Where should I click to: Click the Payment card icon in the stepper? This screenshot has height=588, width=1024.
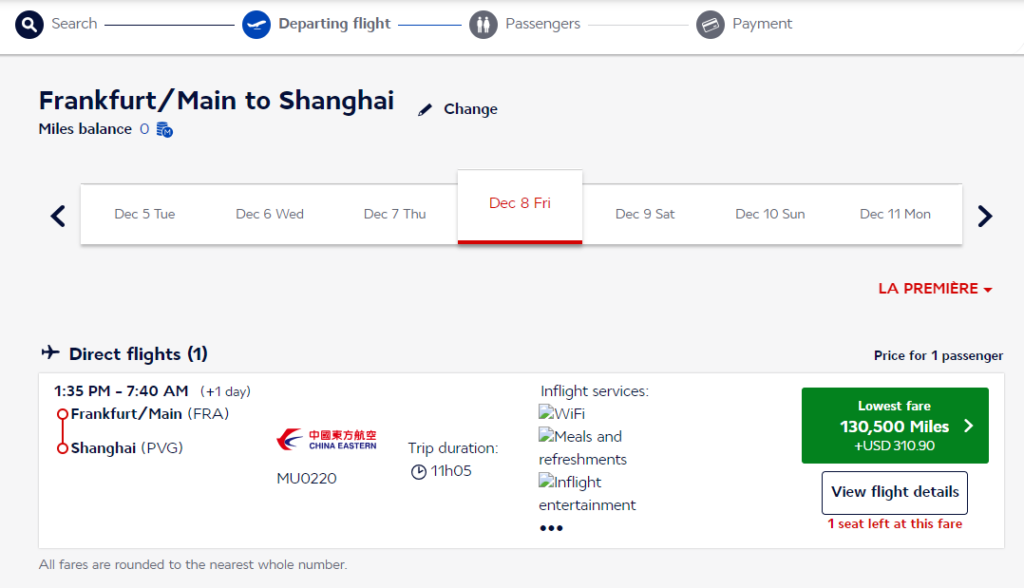(x=710, y=24)
